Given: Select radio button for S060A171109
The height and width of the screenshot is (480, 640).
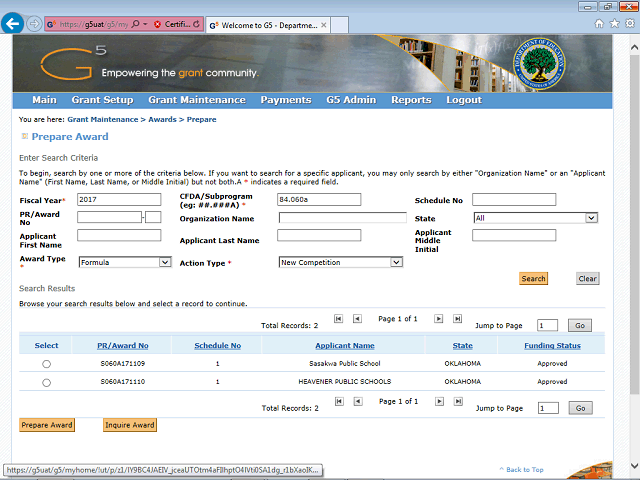Looking at the screenshot, I should click(47, 364).
